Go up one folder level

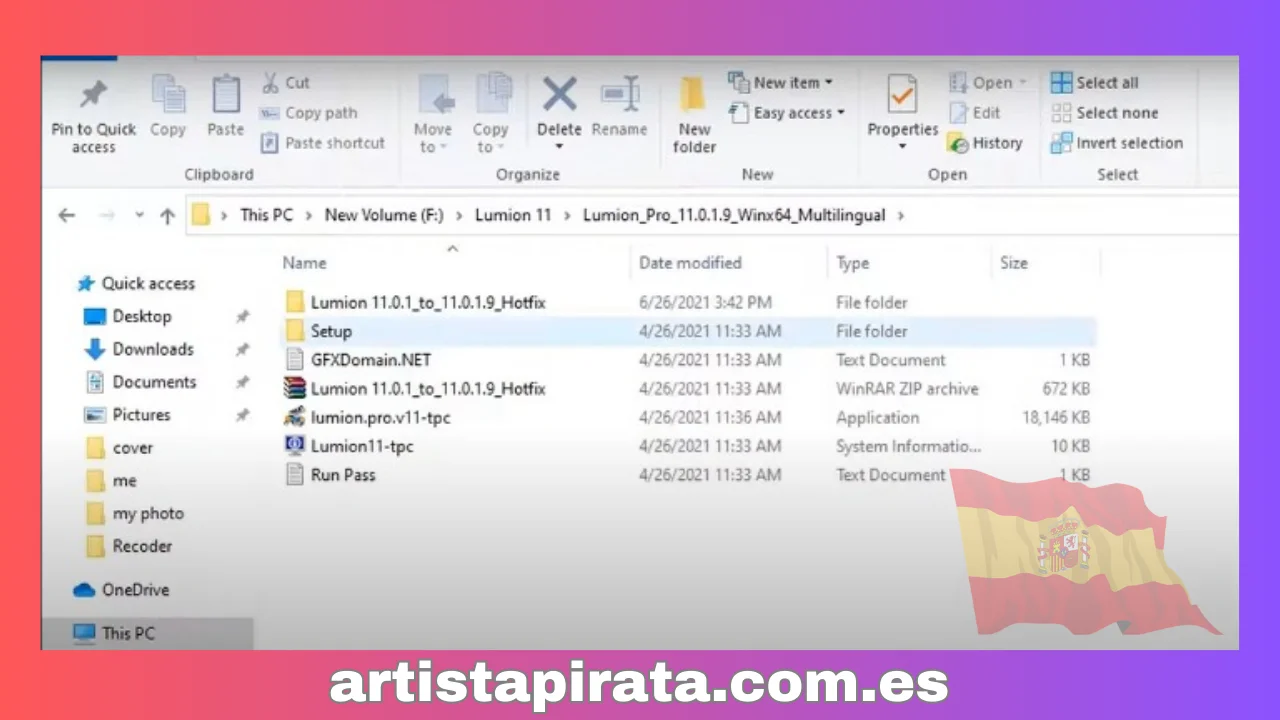click(x=167, y=215)
